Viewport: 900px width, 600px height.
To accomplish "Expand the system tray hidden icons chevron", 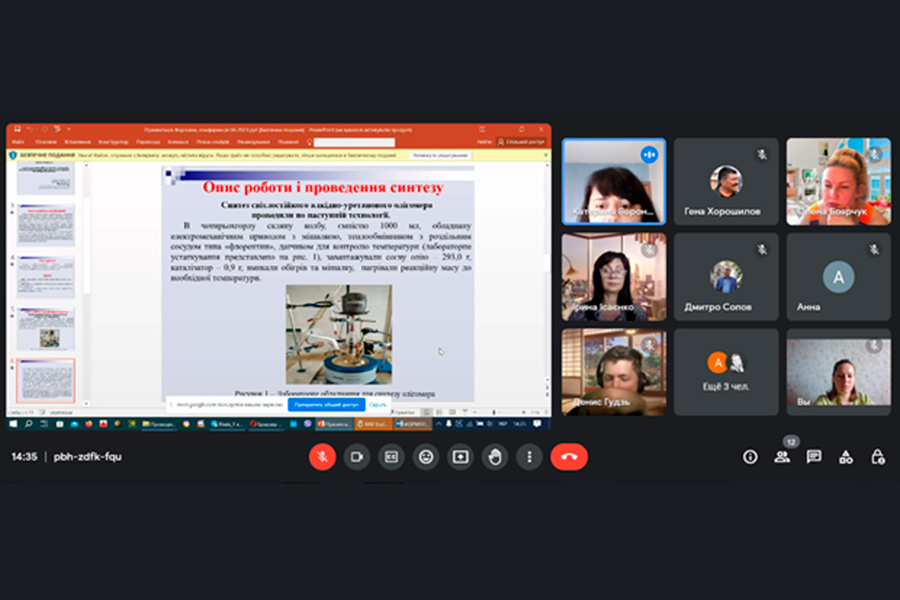I will click(x=439, y=424).
